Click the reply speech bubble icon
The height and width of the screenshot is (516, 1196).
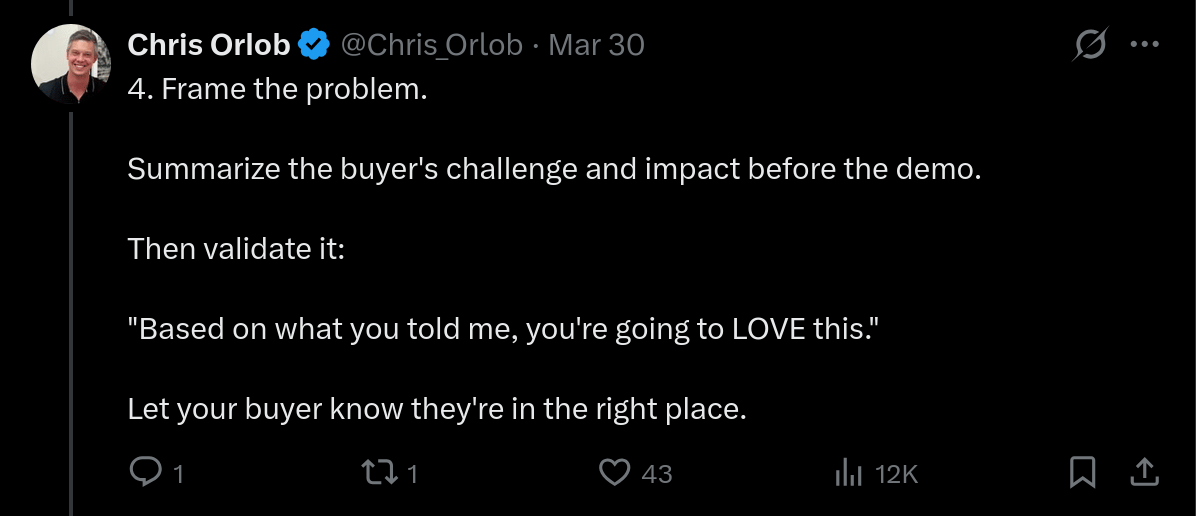146,472
